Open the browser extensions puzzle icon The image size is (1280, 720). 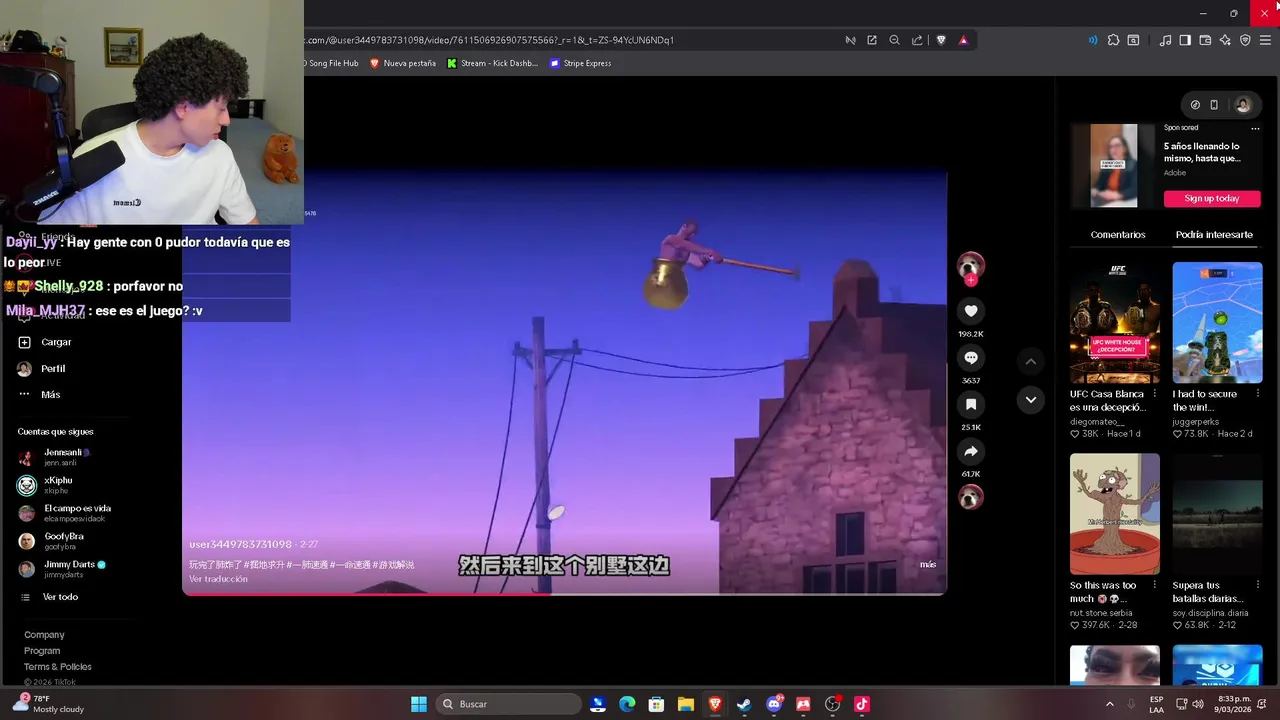pyautogui.click(x=1113, y=40)
